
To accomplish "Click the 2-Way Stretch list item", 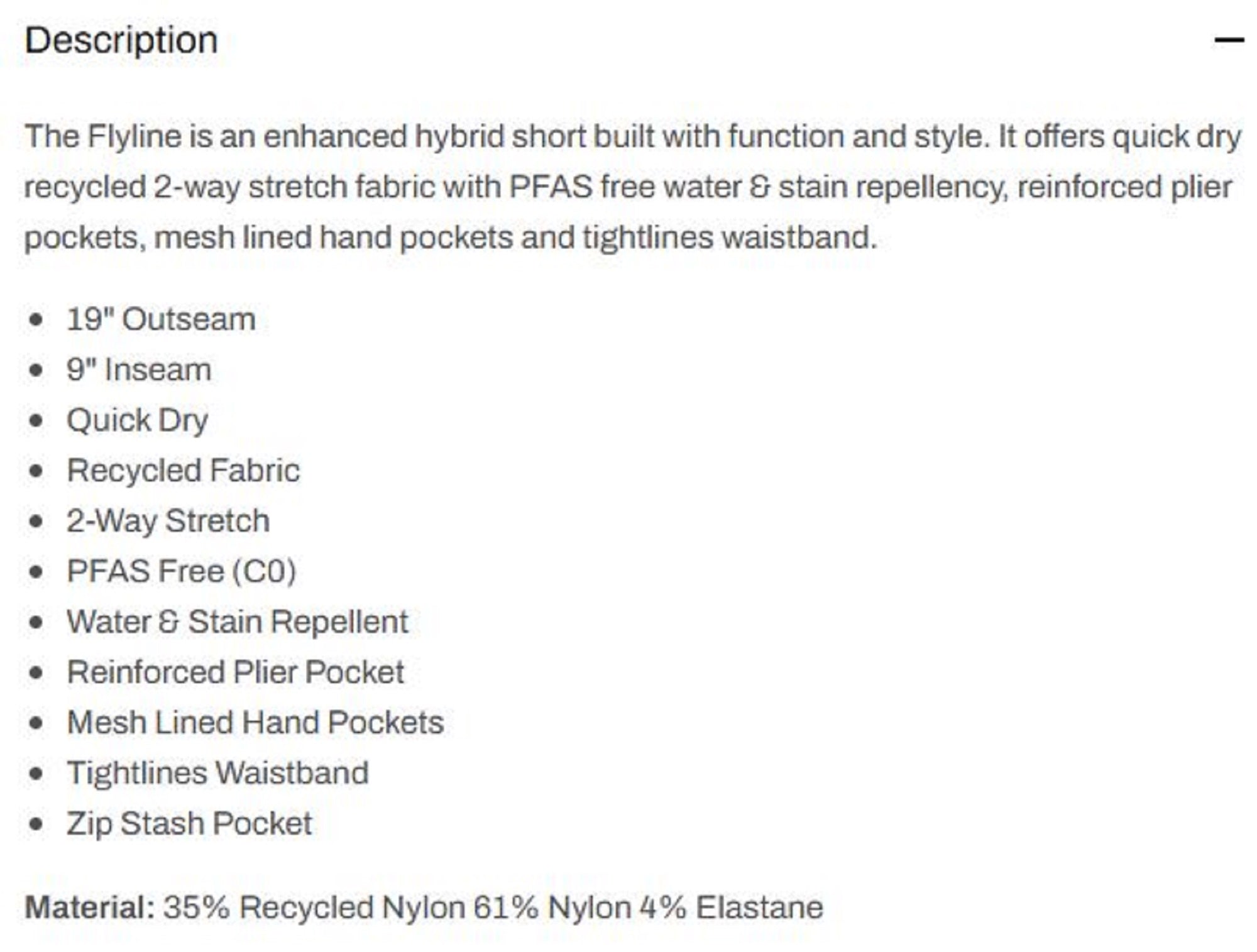I will [x=168, y=521].
